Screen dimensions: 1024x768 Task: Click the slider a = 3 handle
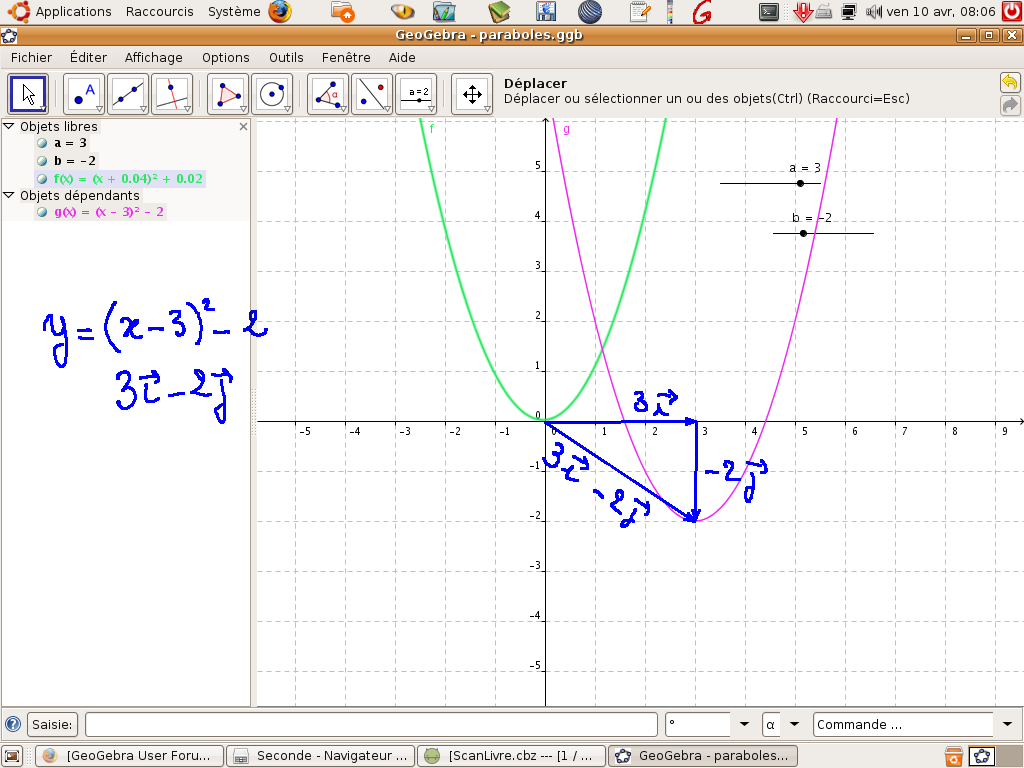pyautogui.click(x=800, y=183)
